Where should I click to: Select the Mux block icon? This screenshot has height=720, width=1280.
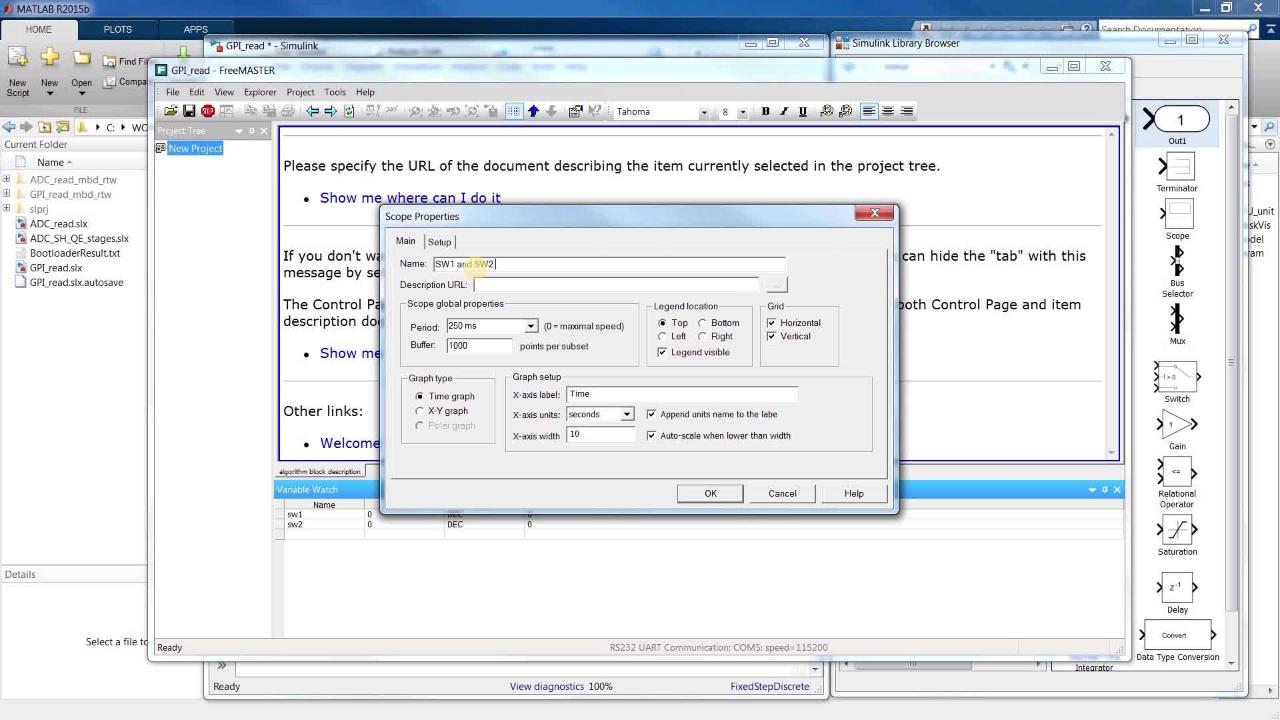1177,319
